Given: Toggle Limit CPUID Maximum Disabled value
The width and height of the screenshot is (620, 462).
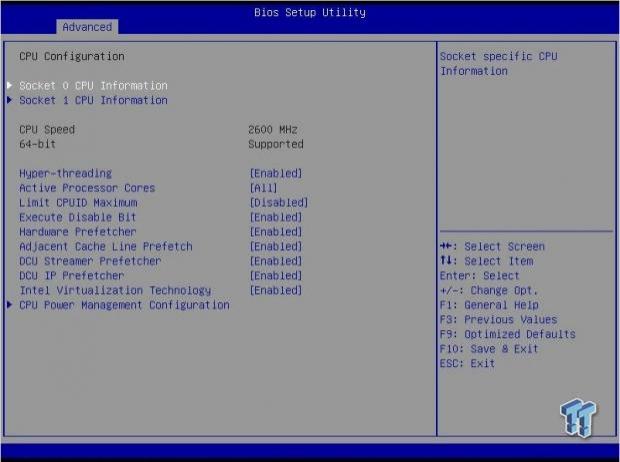Looking at the screenshot, I should click(278, 203).
